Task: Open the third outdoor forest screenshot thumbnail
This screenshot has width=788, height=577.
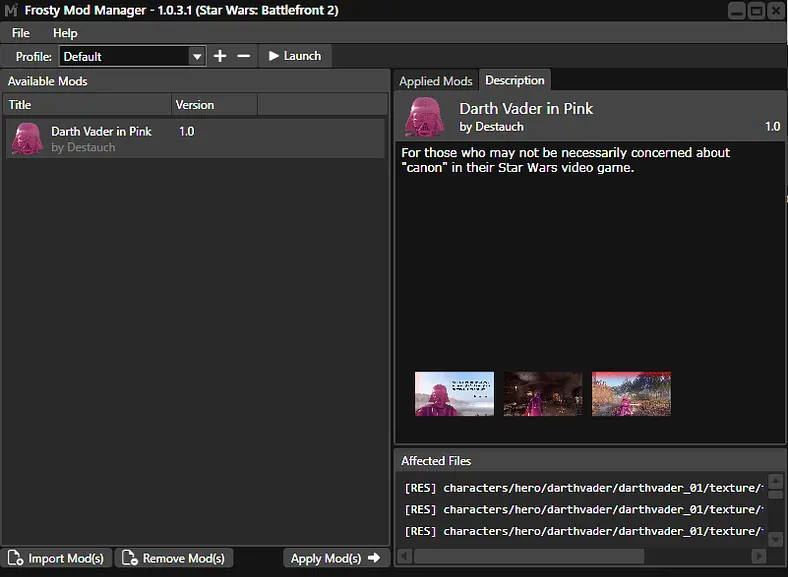Action: pos(631,394)
